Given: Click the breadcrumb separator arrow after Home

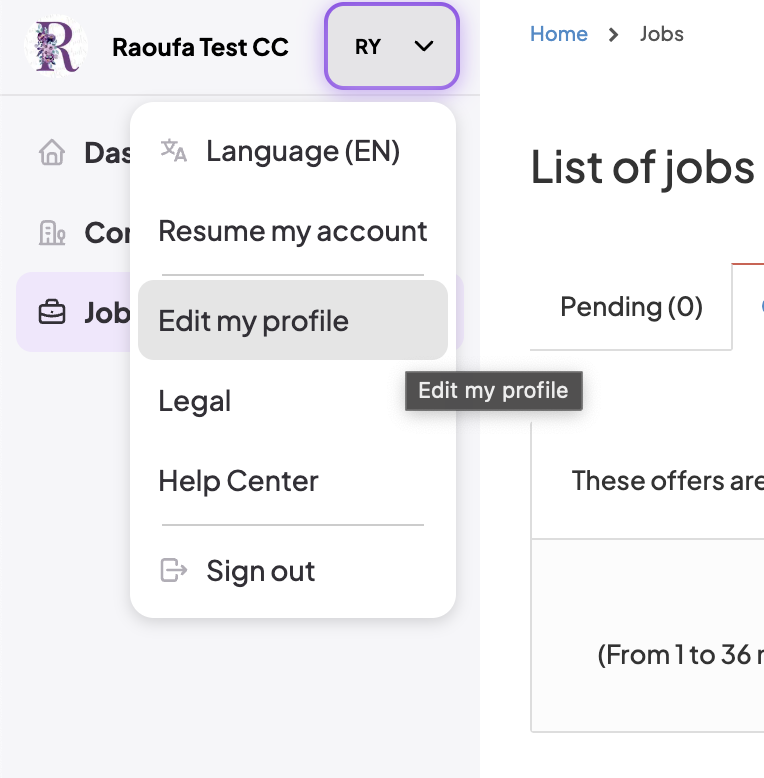Looking at the screenshot, I should click(613, 34).
